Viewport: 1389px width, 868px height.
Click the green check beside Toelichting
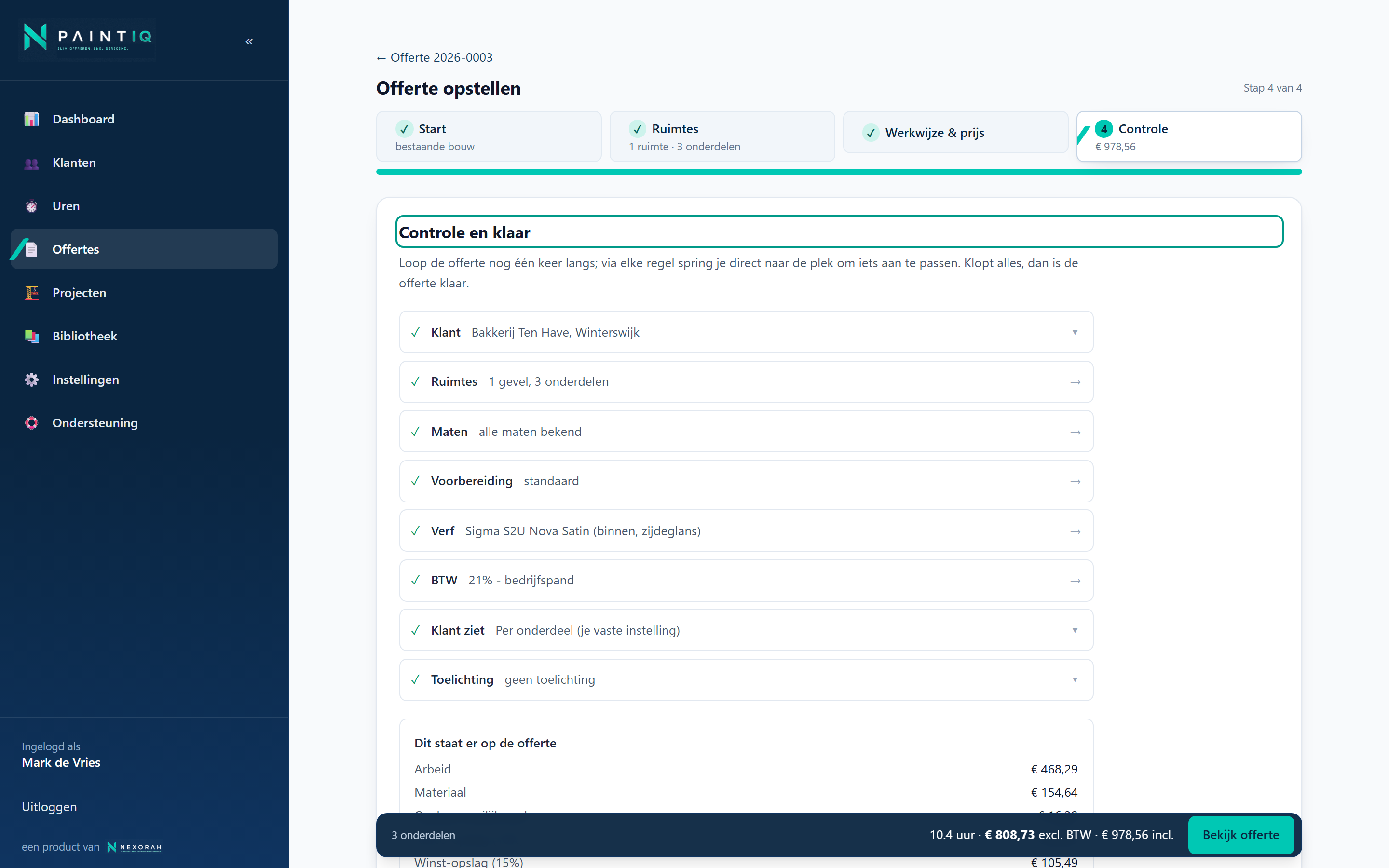click(x=416, y=680)
